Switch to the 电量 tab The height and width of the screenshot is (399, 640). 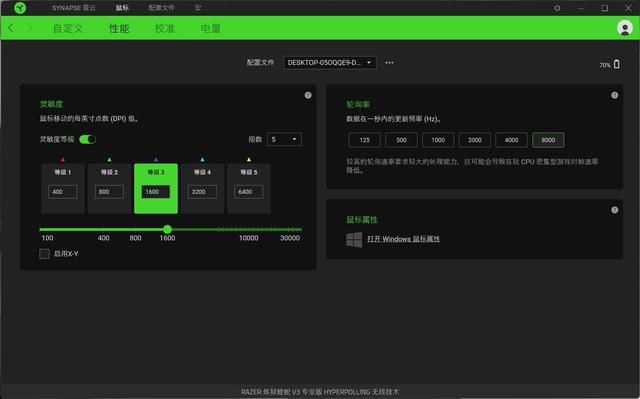(x=211, y=28)
